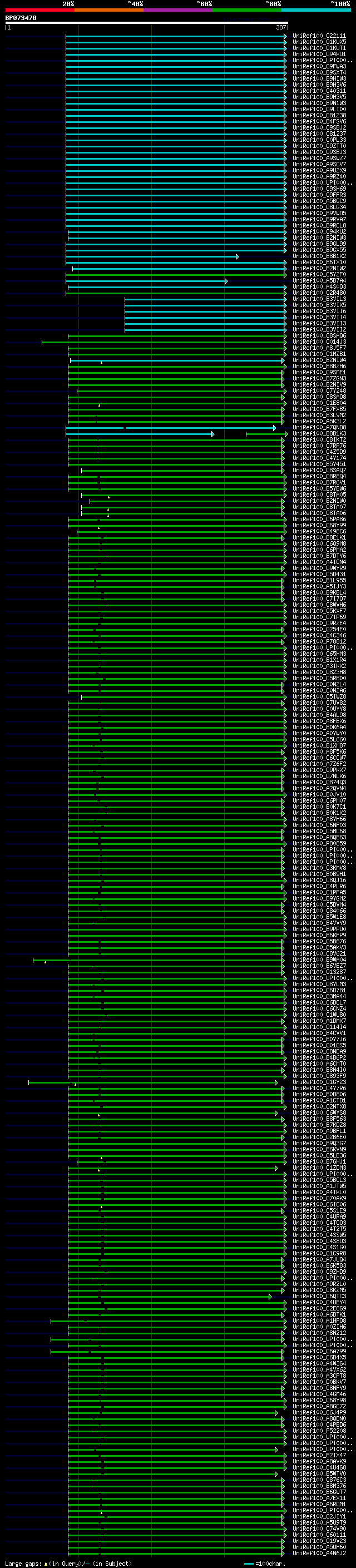Select the UniRef100_Q60111 label
This screenshot has height=1568, width=356.
point(319,1535)
